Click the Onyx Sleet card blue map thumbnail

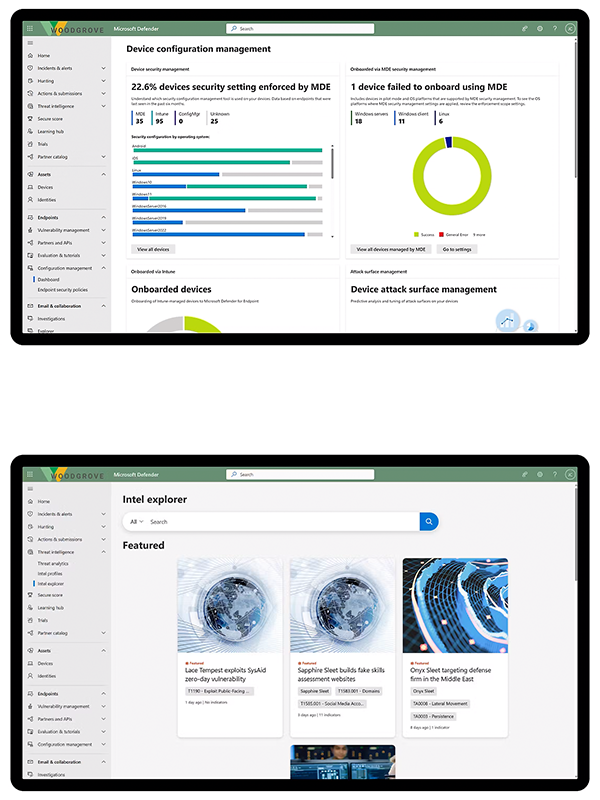coord(455,606)
